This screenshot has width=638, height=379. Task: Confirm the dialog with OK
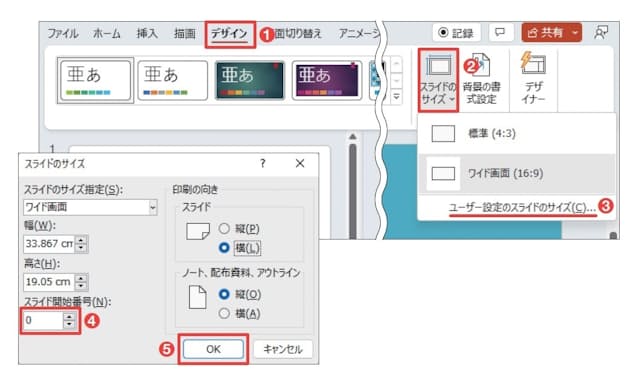click(213, 349)
